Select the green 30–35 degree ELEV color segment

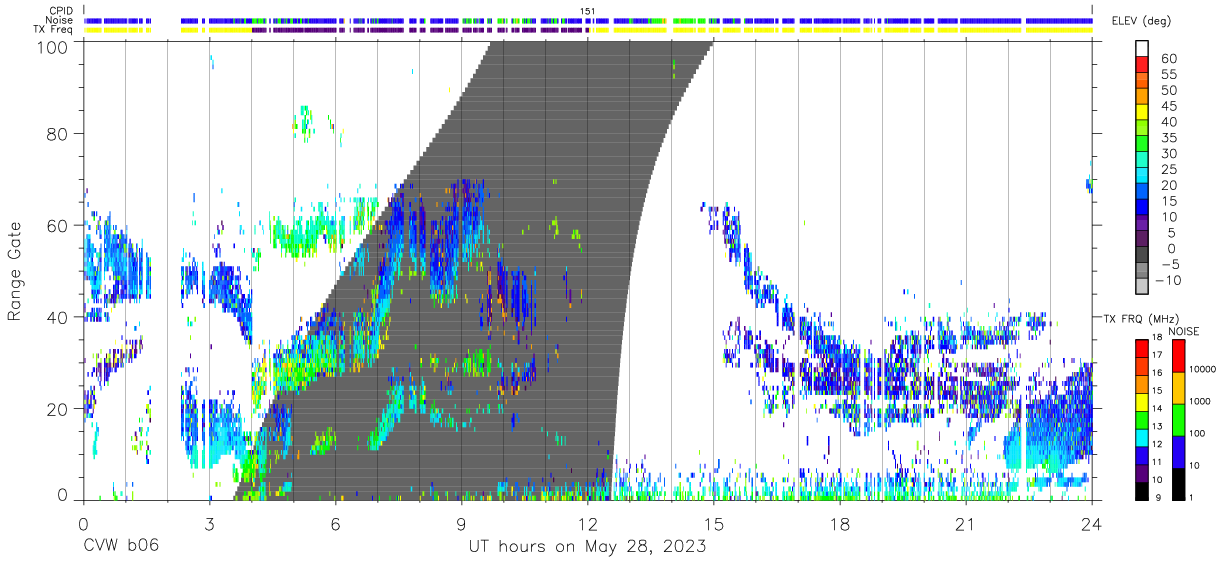(x=1142, y=145)
